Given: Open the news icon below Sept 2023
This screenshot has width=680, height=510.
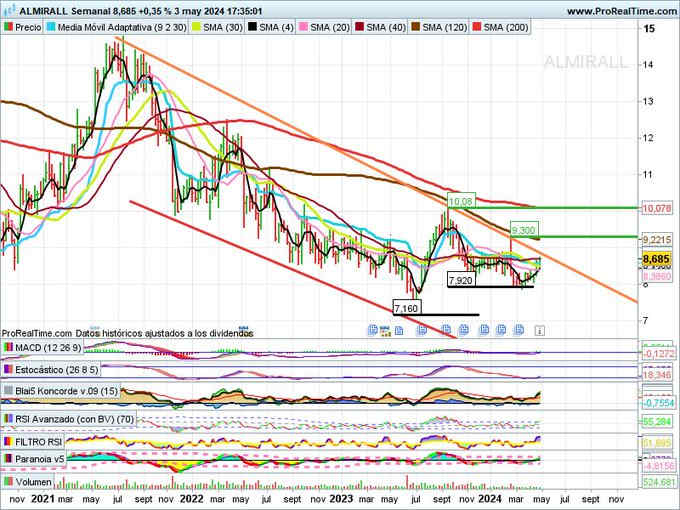Looking at the screenshot, I should 447,330.
